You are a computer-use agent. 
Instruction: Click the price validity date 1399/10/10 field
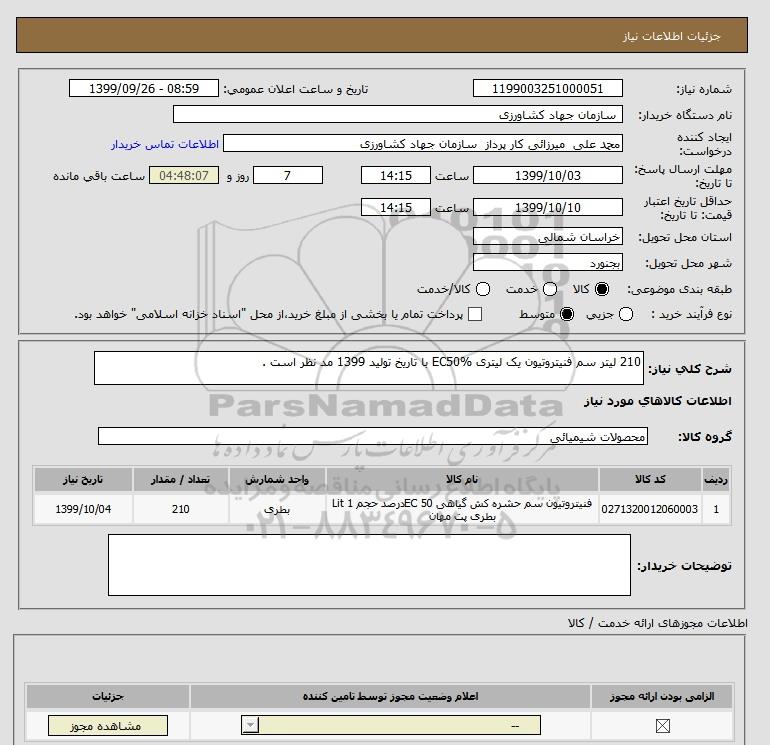(x=546, y=207)
